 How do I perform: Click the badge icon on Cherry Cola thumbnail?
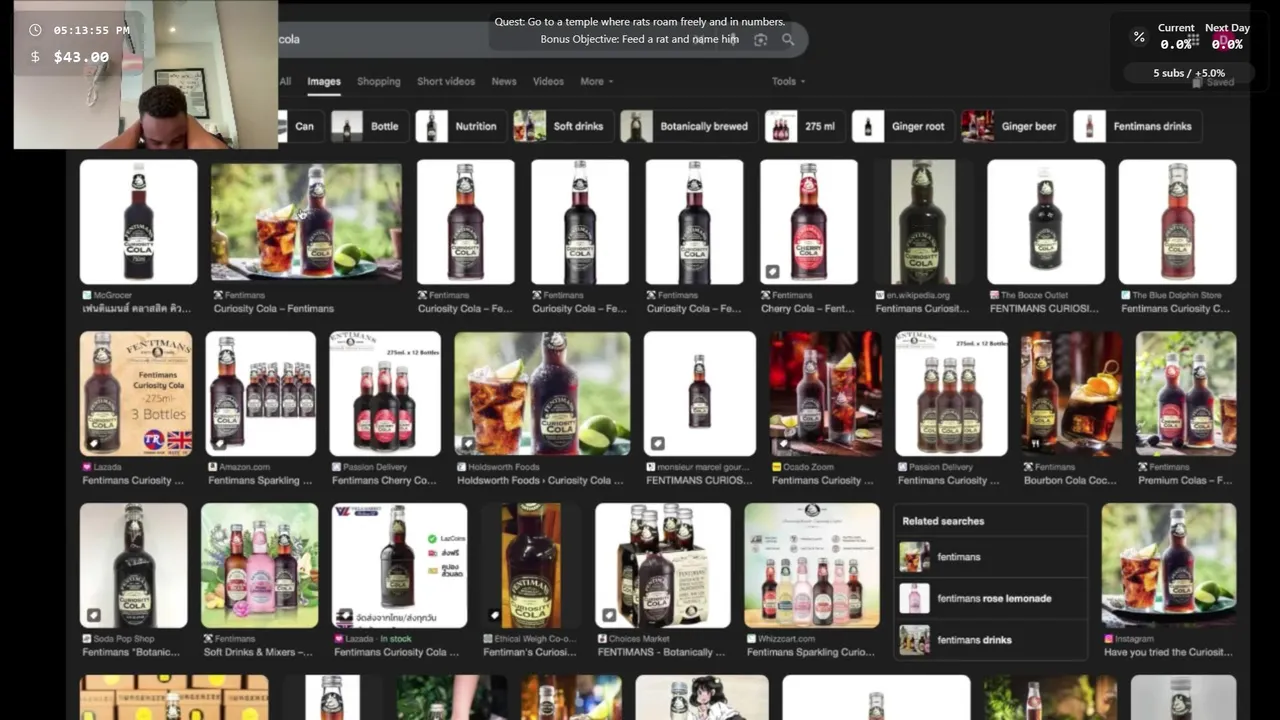pos(772,271)
